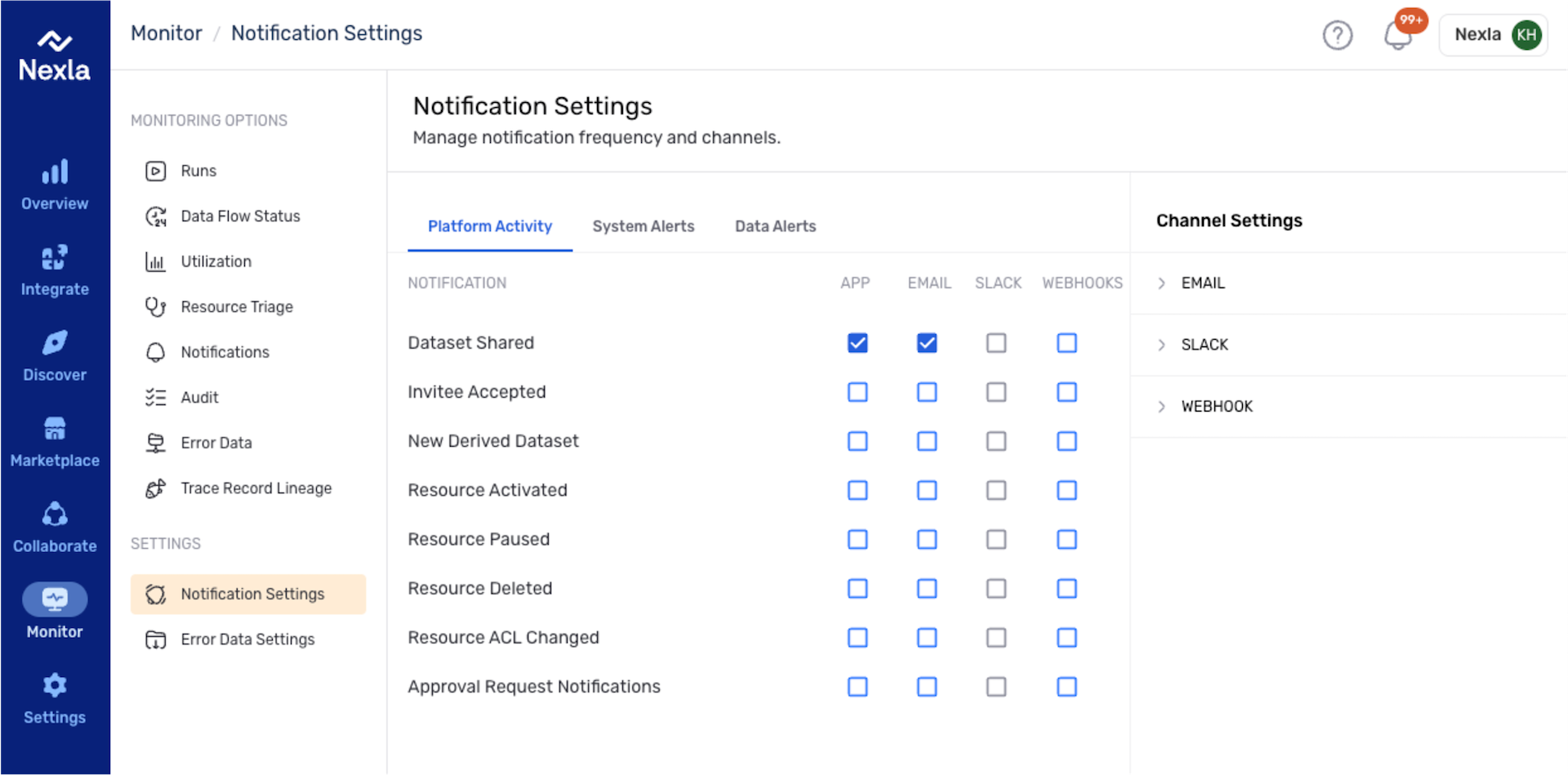Open Error Data Settings link
The image size is (1568, 775).
click(x=247, y=639)
